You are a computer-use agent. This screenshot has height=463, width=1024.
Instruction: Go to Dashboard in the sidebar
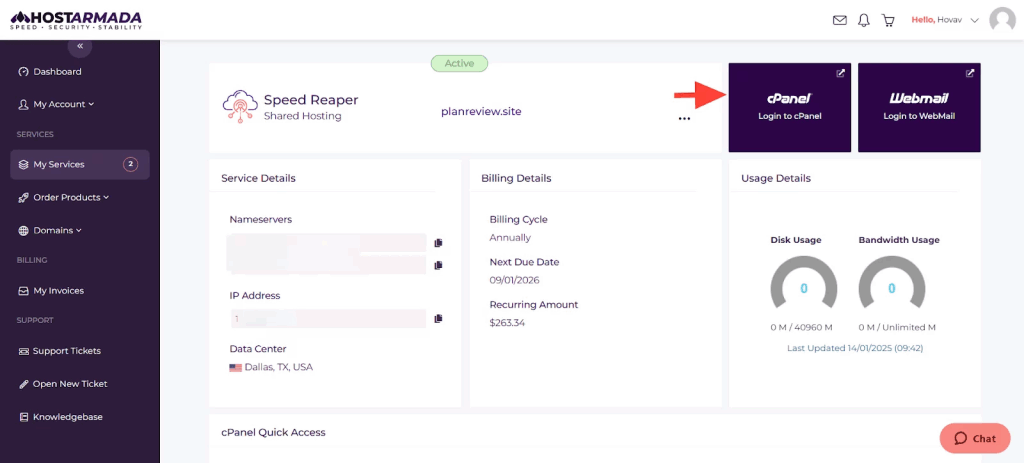(x=57, y=72)
